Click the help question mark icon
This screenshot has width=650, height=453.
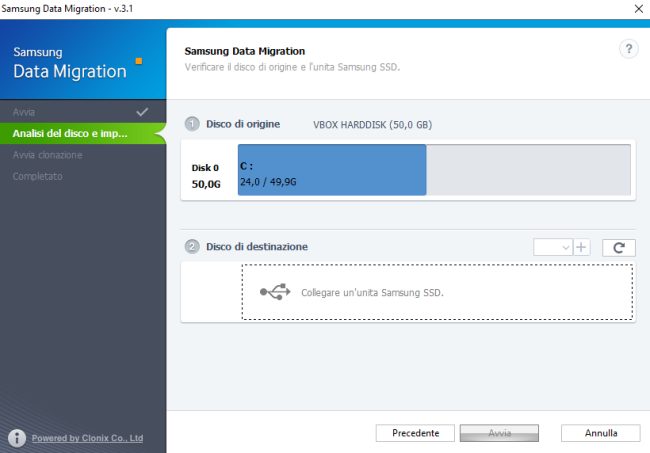[x=629, y=49]
